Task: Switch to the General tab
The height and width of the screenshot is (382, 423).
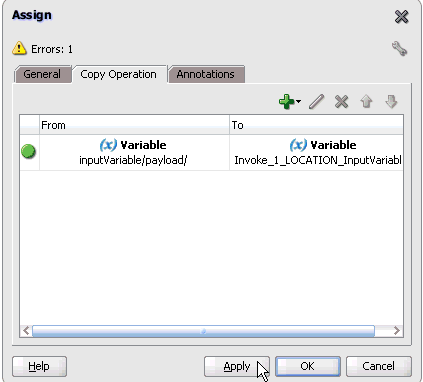Action: click(42, 74)
